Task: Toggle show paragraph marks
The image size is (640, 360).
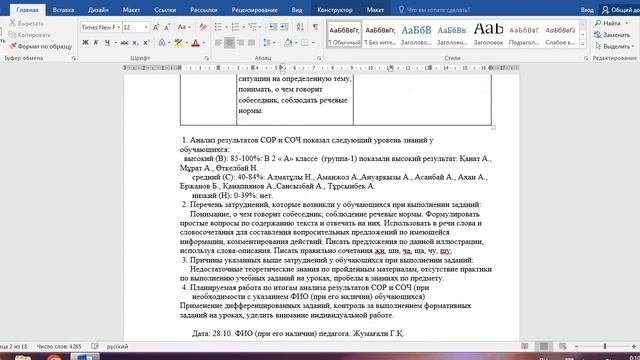Action: tap(315, 27)
